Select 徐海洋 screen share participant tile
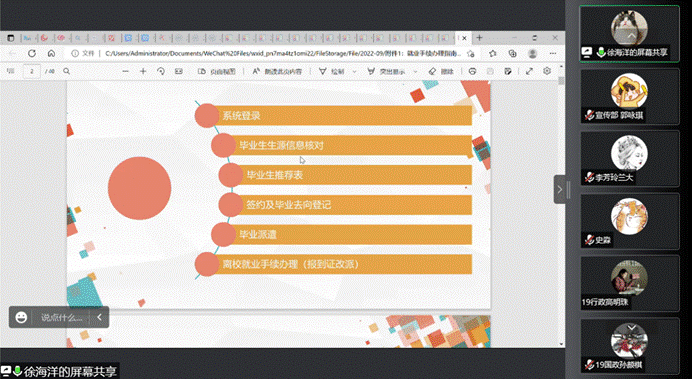 [x=629, y=34]
